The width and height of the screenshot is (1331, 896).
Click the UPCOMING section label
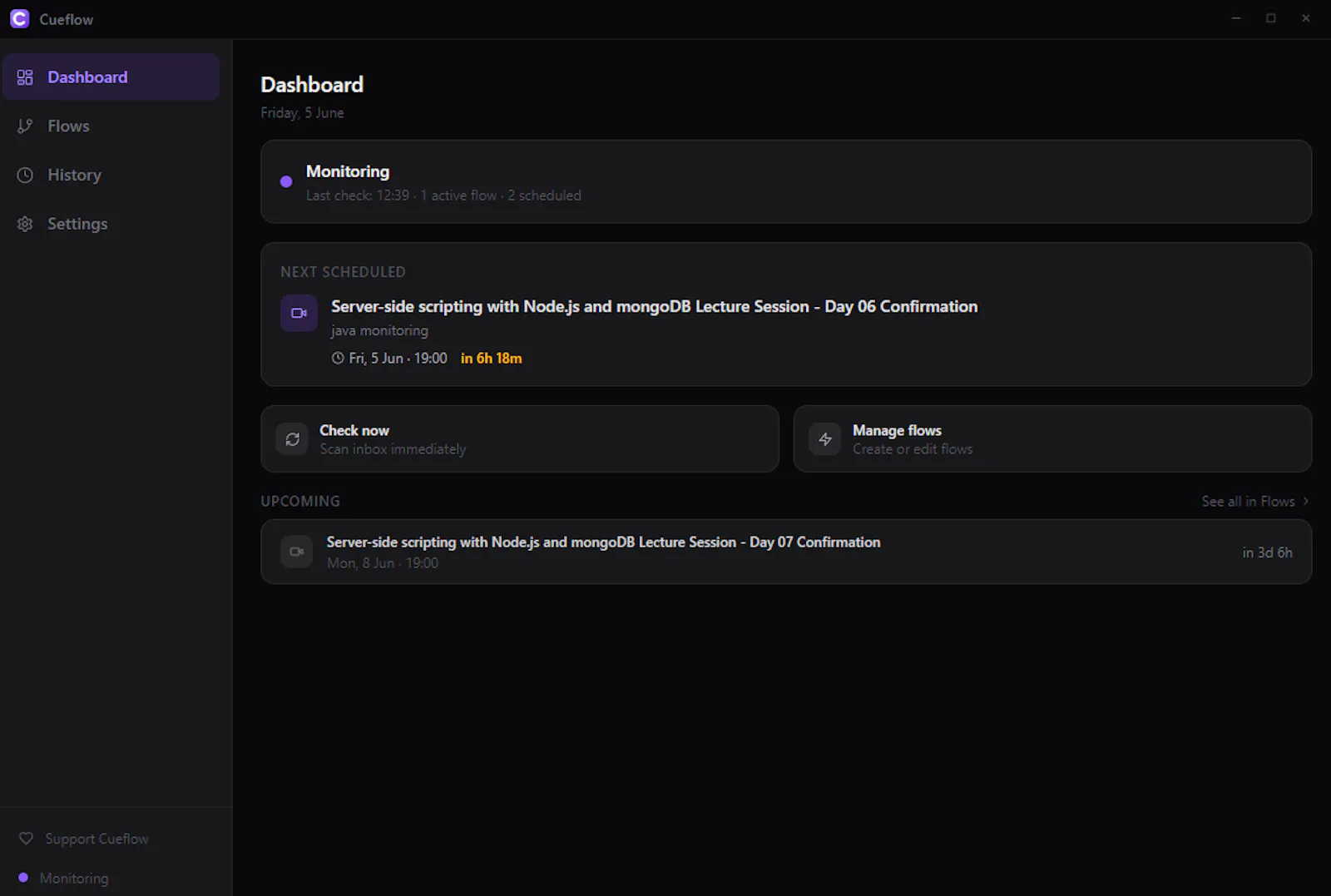click(300, 502)
